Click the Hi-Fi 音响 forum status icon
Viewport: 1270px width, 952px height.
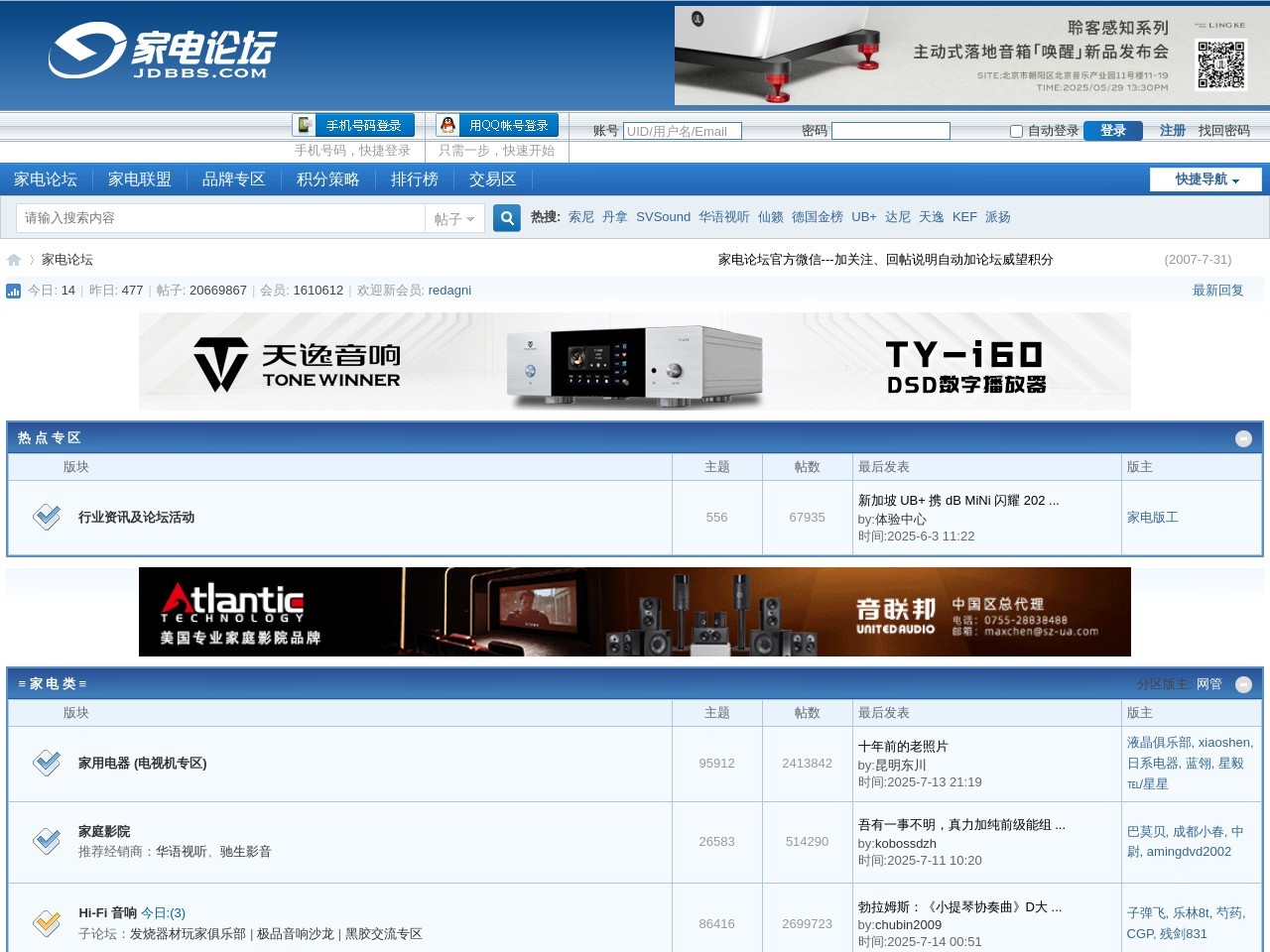(47, 922)
